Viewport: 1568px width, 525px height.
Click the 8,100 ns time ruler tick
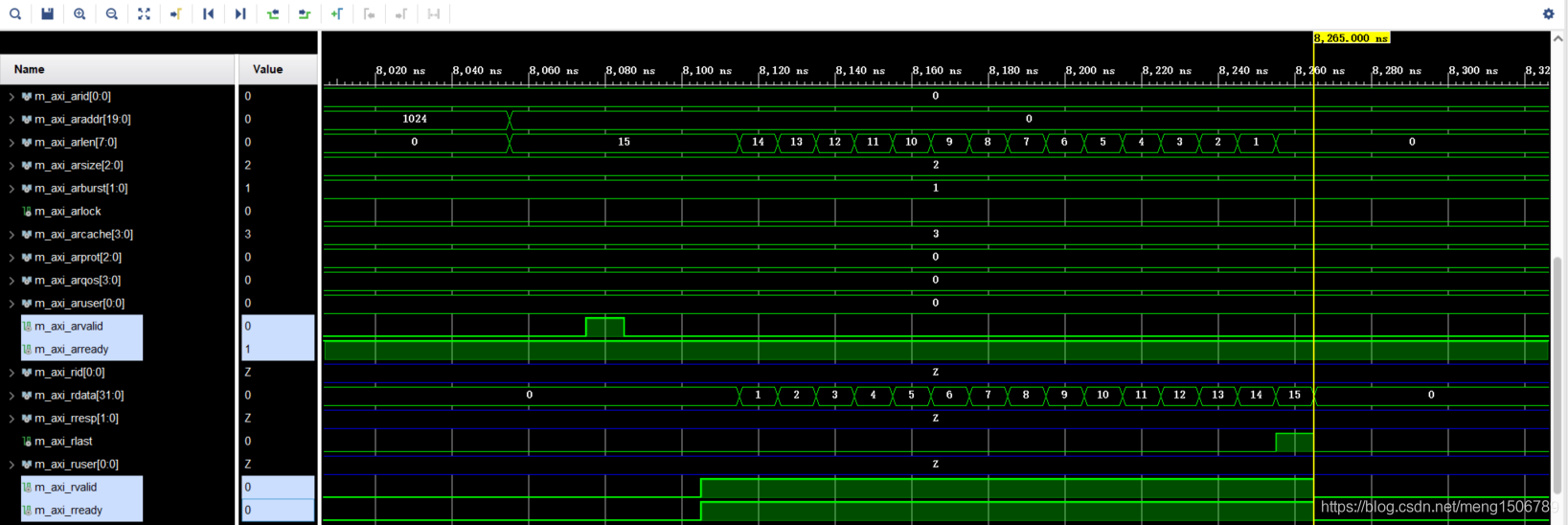[x=707, y=71]
